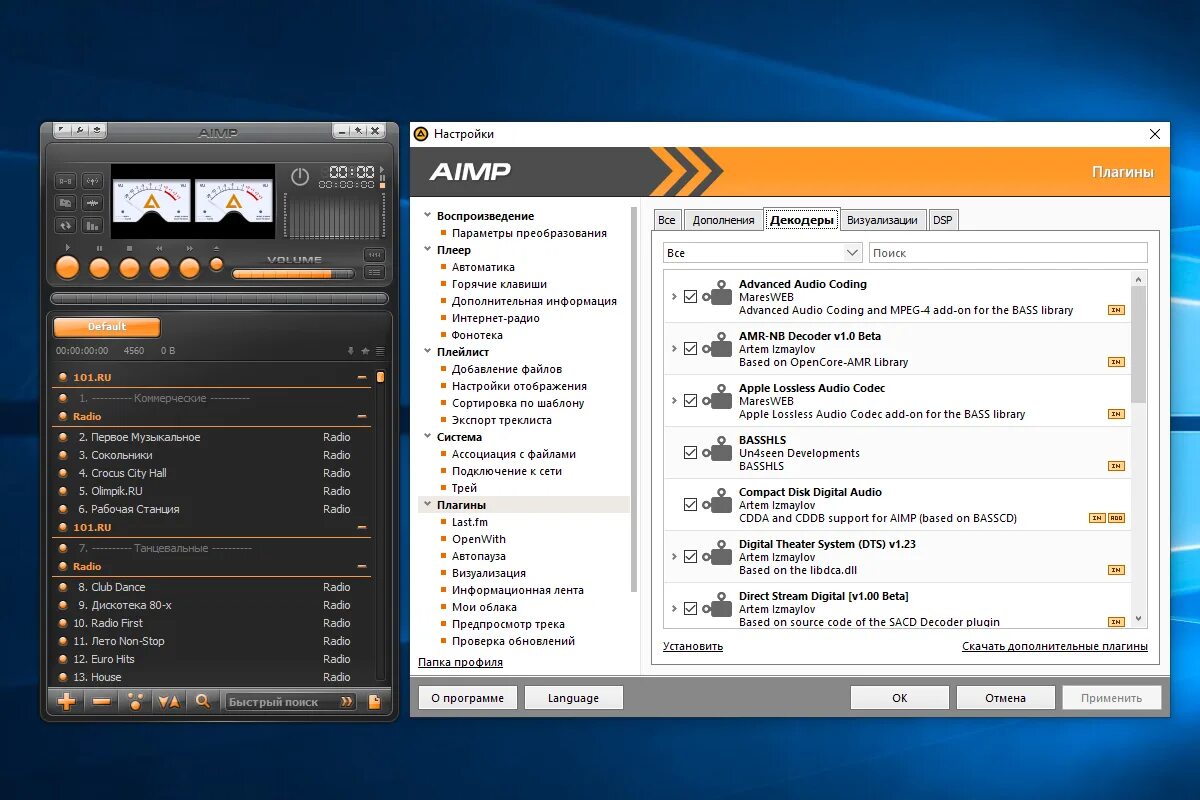This screenshot has height=800, width=1200.
Task: Collapse the Плеер settings section
Action: click(x=427, y=250)
